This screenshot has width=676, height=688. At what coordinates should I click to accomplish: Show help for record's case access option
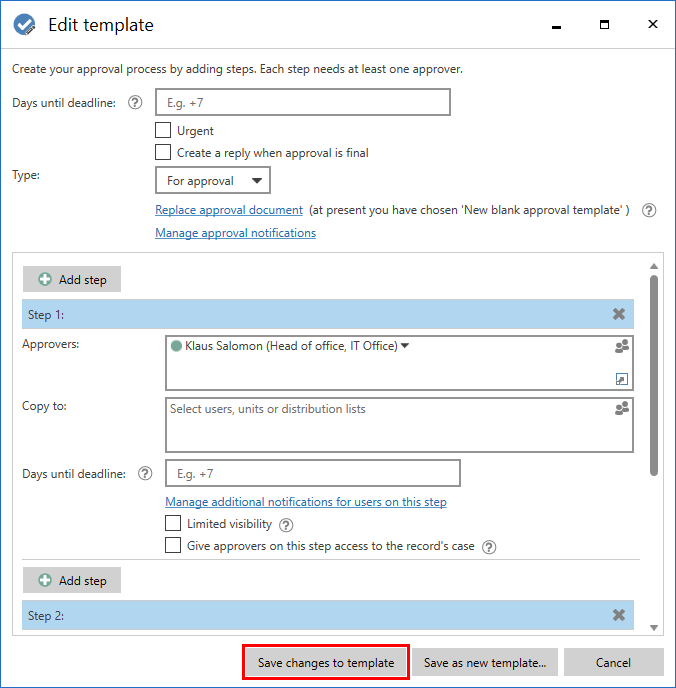click(x=489, y=547)
